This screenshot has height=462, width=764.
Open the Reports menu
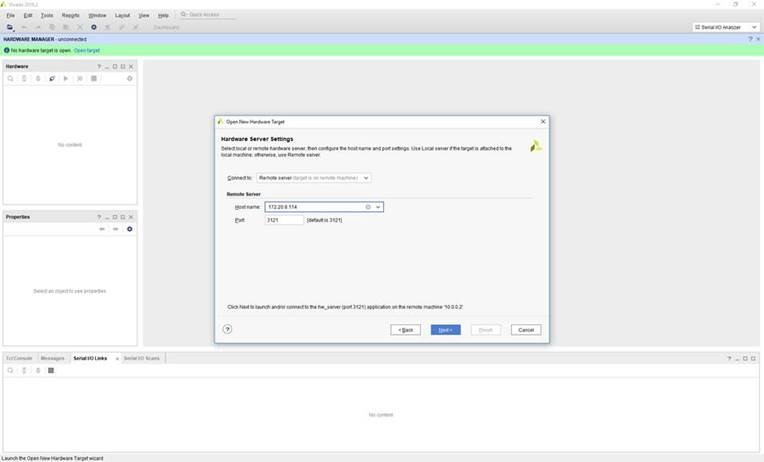(x=71, y=15)
